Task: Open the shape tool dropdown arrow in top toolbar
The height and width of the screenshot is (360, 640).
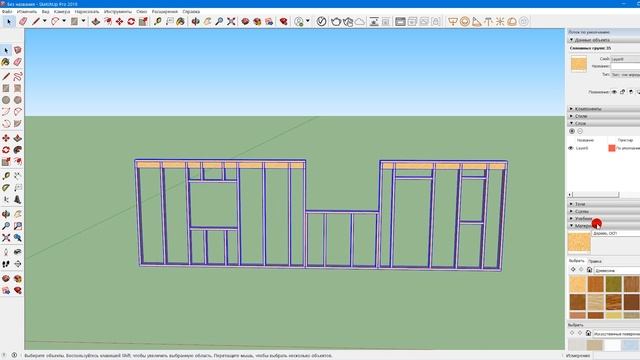Action: (x=83, y=21)
